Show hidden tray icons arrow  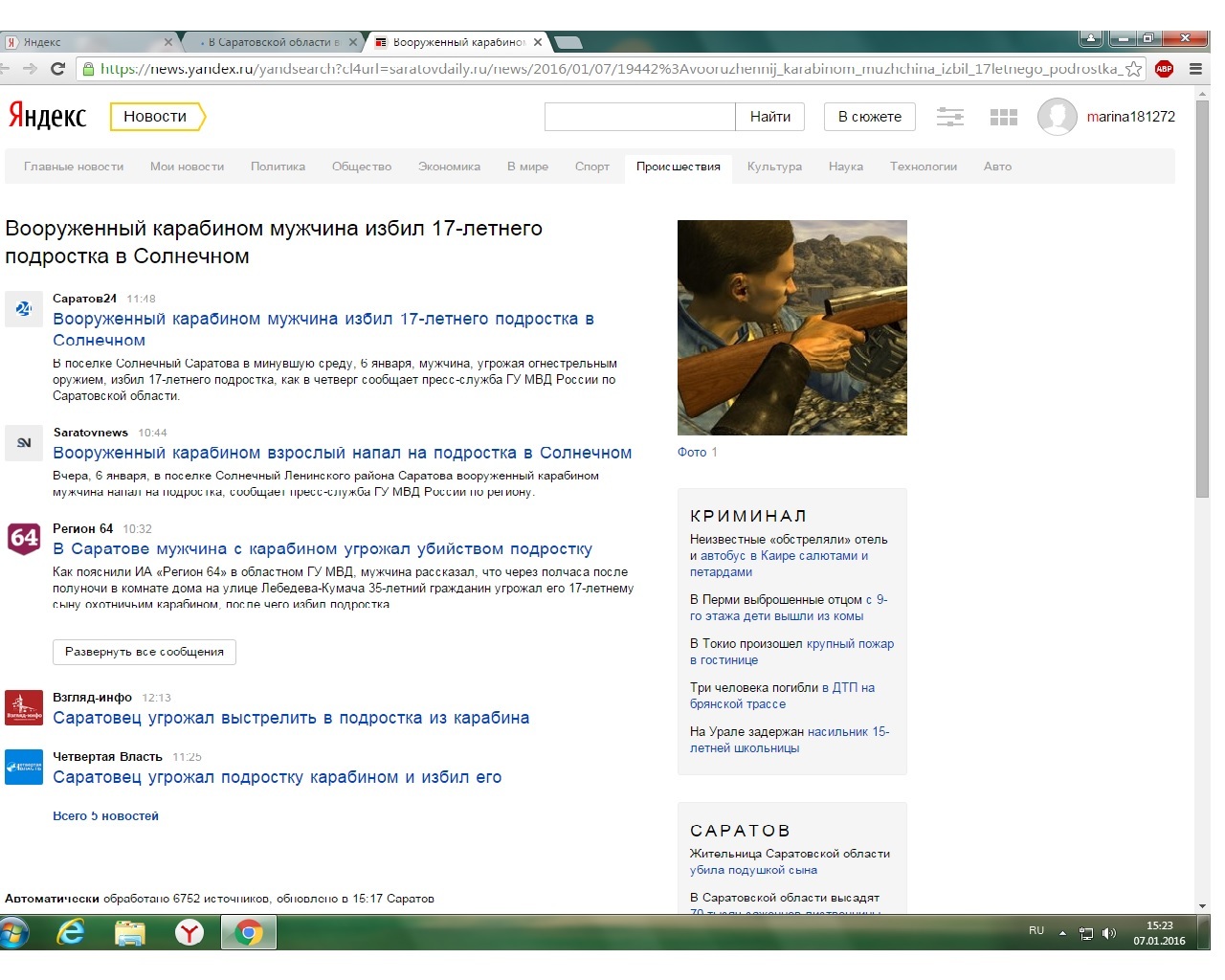pos(1062,933)
